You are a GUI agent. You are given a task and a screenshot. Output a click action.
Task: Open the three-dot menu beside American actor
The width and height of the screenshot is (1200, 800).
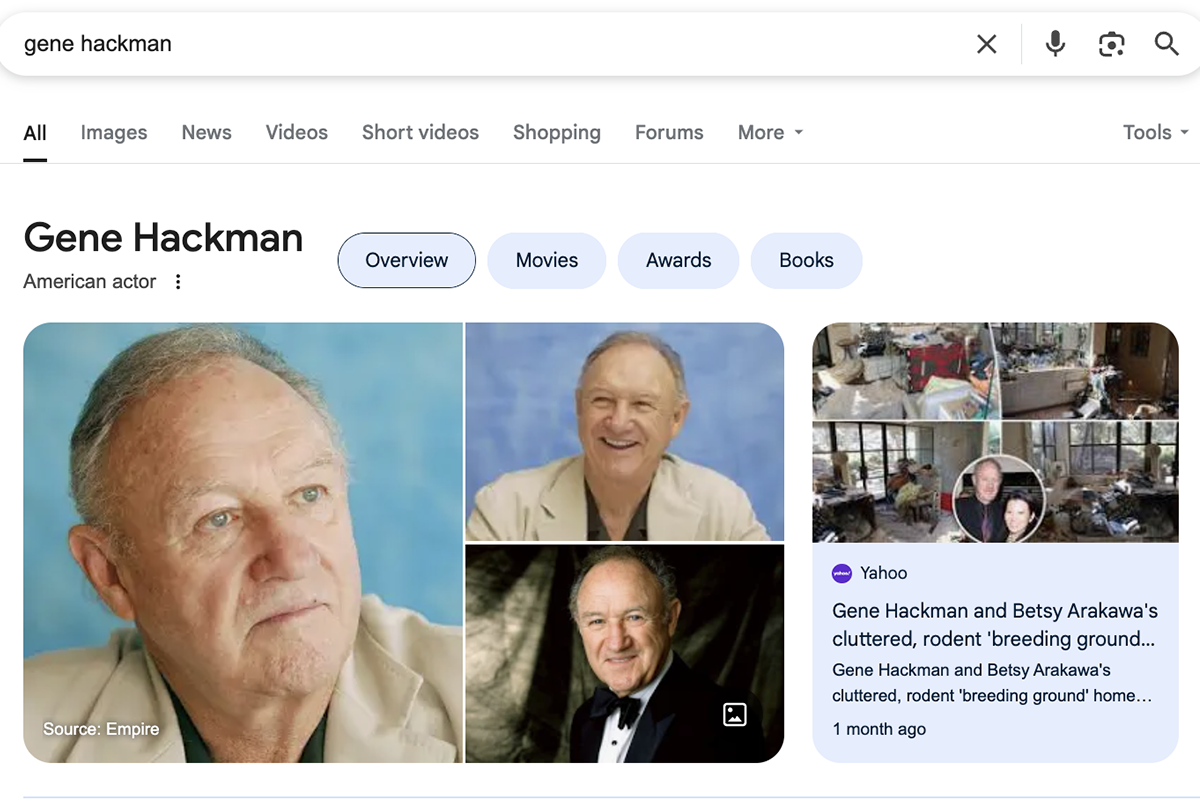pos(178,282)
